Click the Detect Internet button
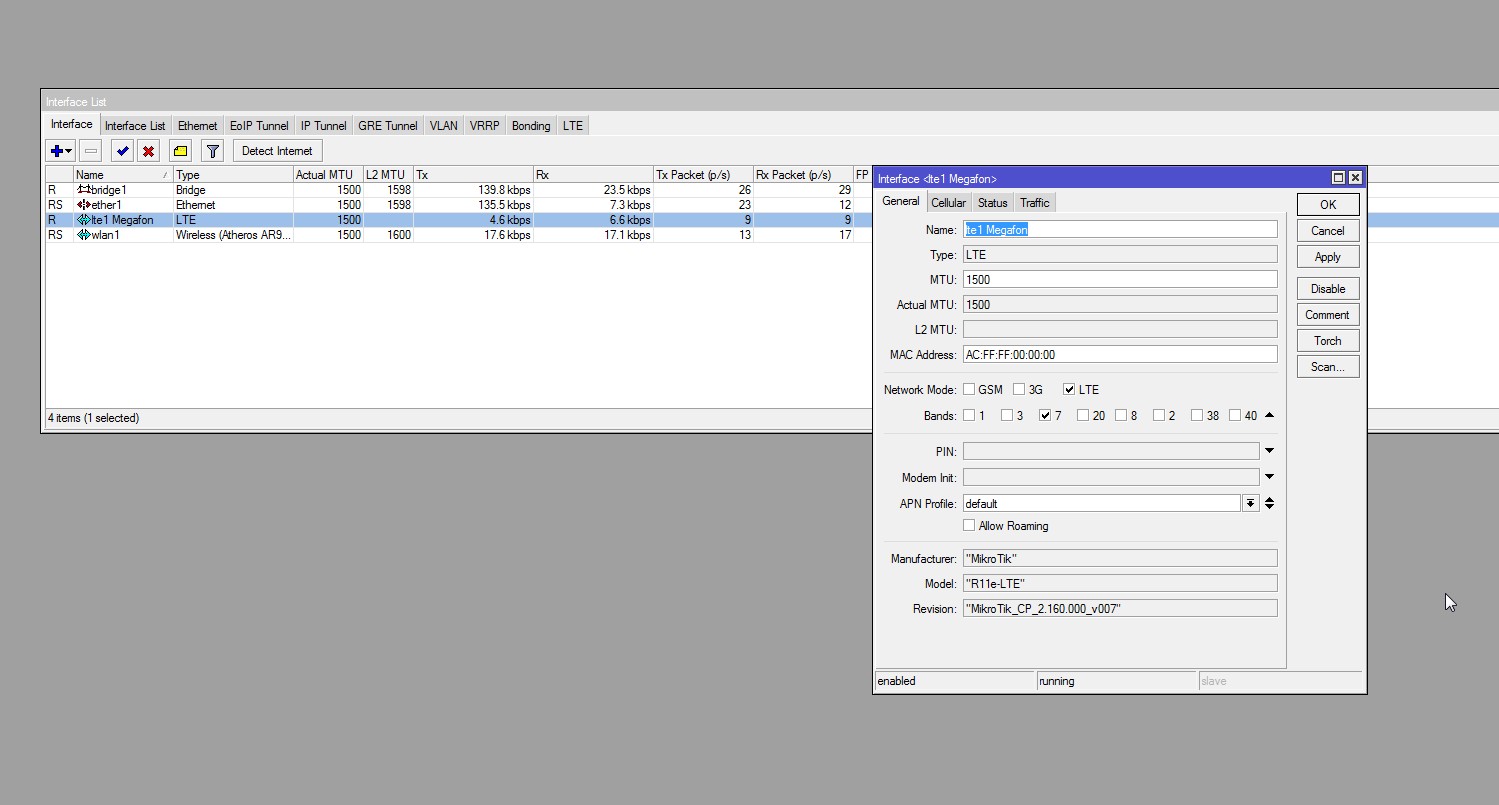The width and height of the screenshot is (1499, 805). (x=277, y=151)
